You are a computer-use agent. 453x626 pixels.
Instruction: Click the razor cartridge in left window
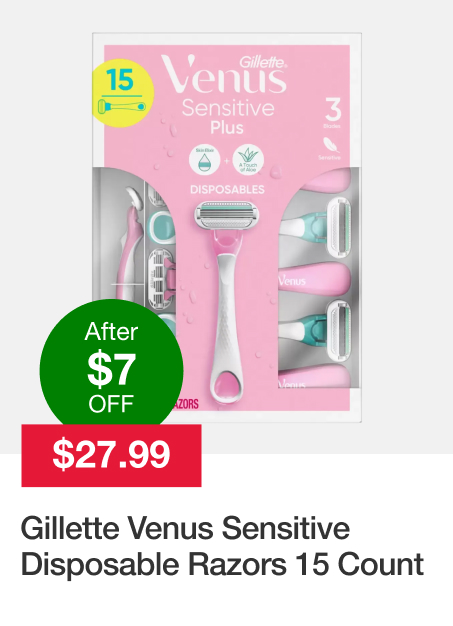point(162,279)
